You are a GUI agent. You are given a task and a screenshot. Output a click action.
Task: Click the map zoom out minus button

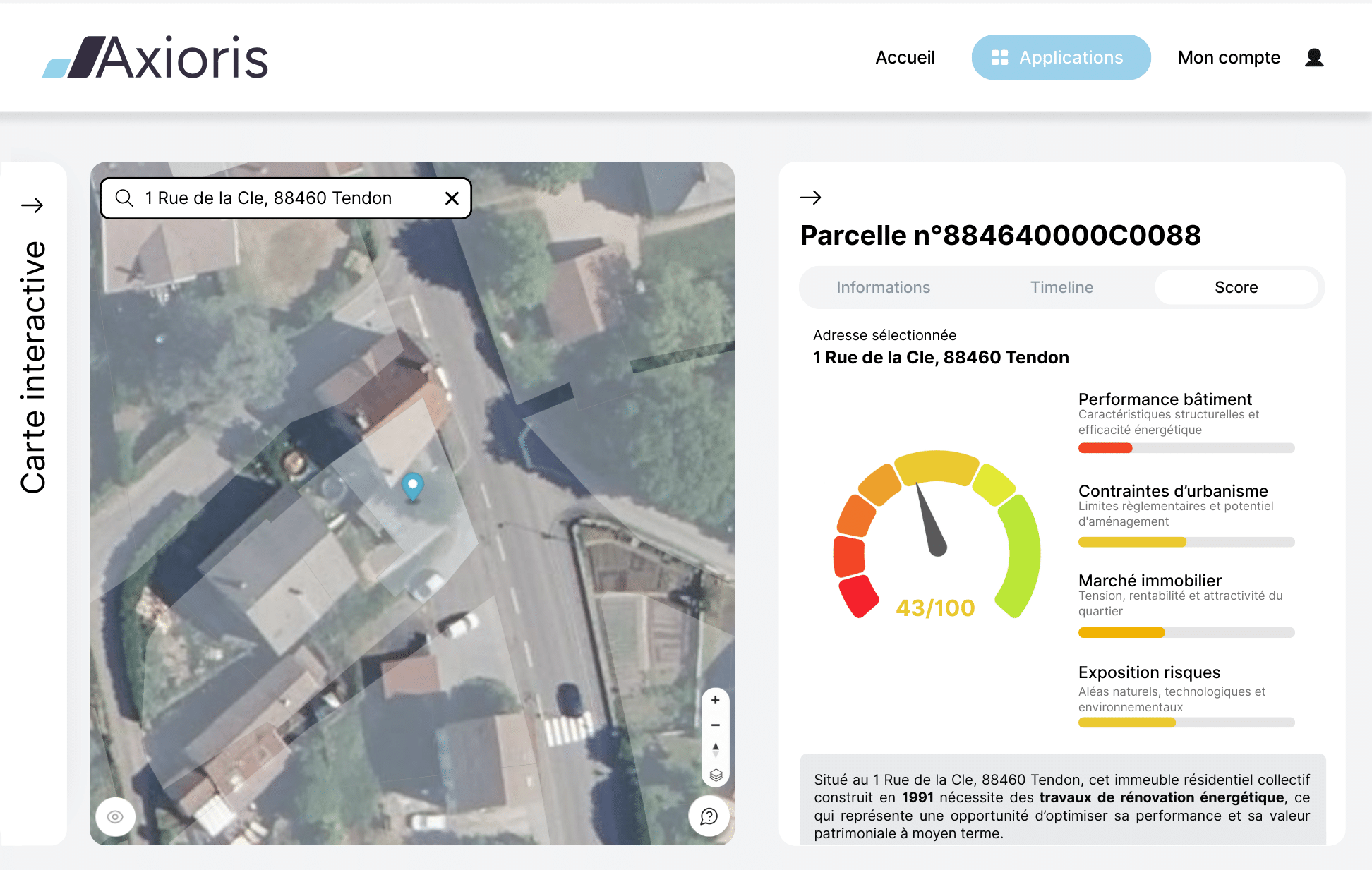(715, 725)
